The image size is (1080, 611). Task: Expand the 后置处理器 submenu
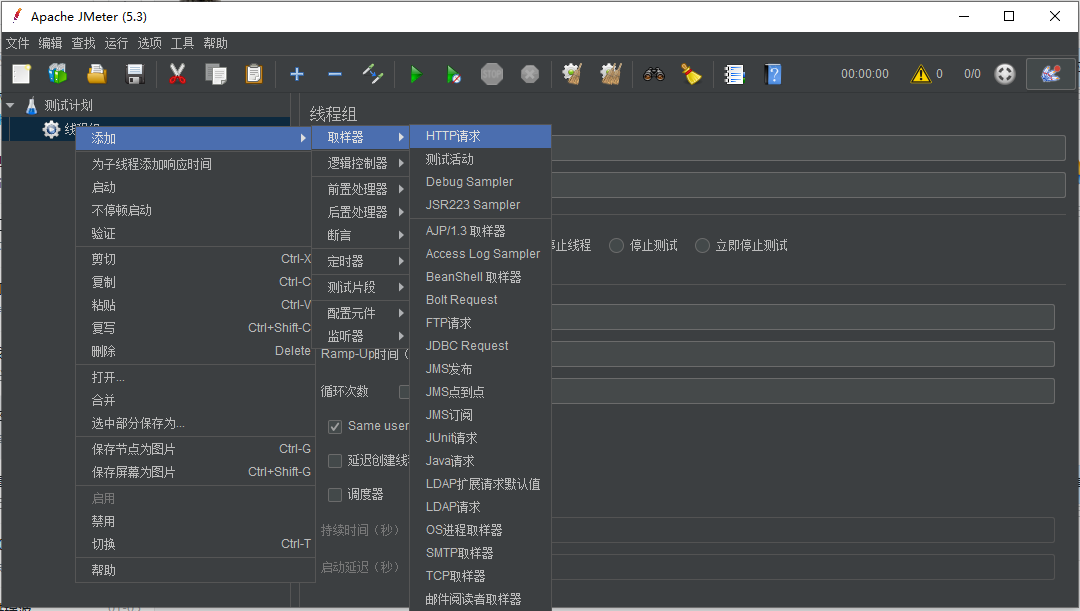(360, 212)
